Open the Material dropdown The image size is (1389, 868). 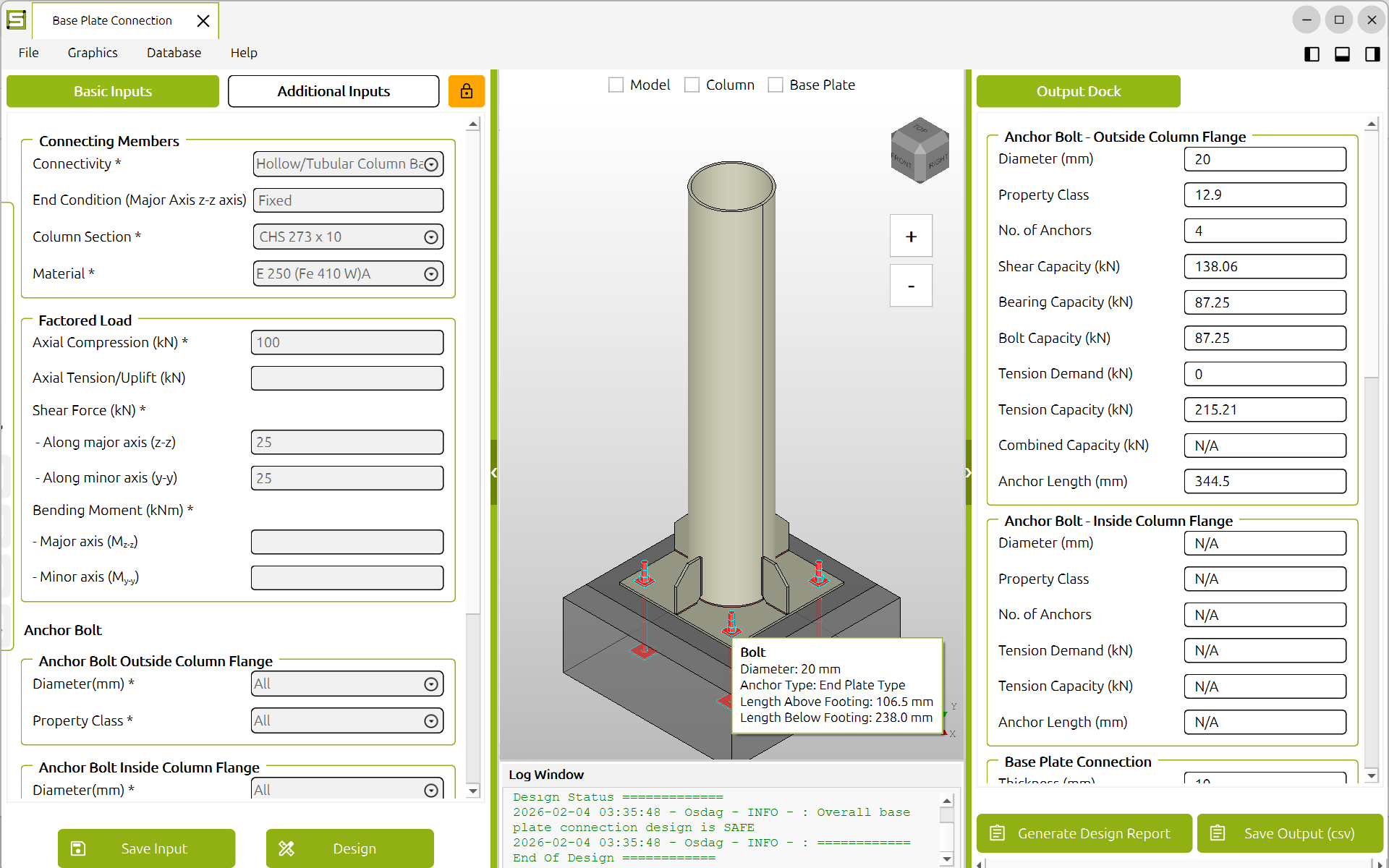(x=348, y=273)
